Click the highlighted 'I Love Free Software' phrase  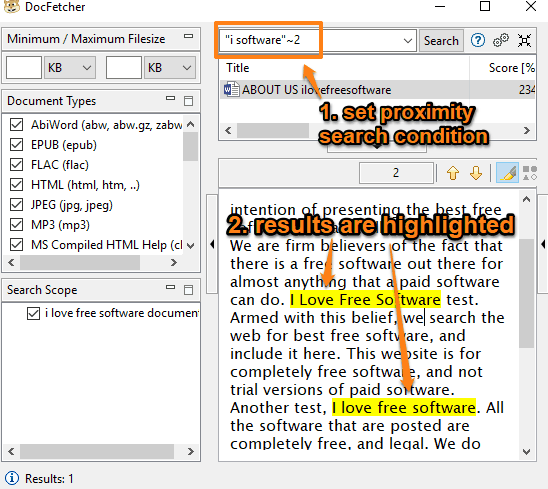(x=365, y=300)
